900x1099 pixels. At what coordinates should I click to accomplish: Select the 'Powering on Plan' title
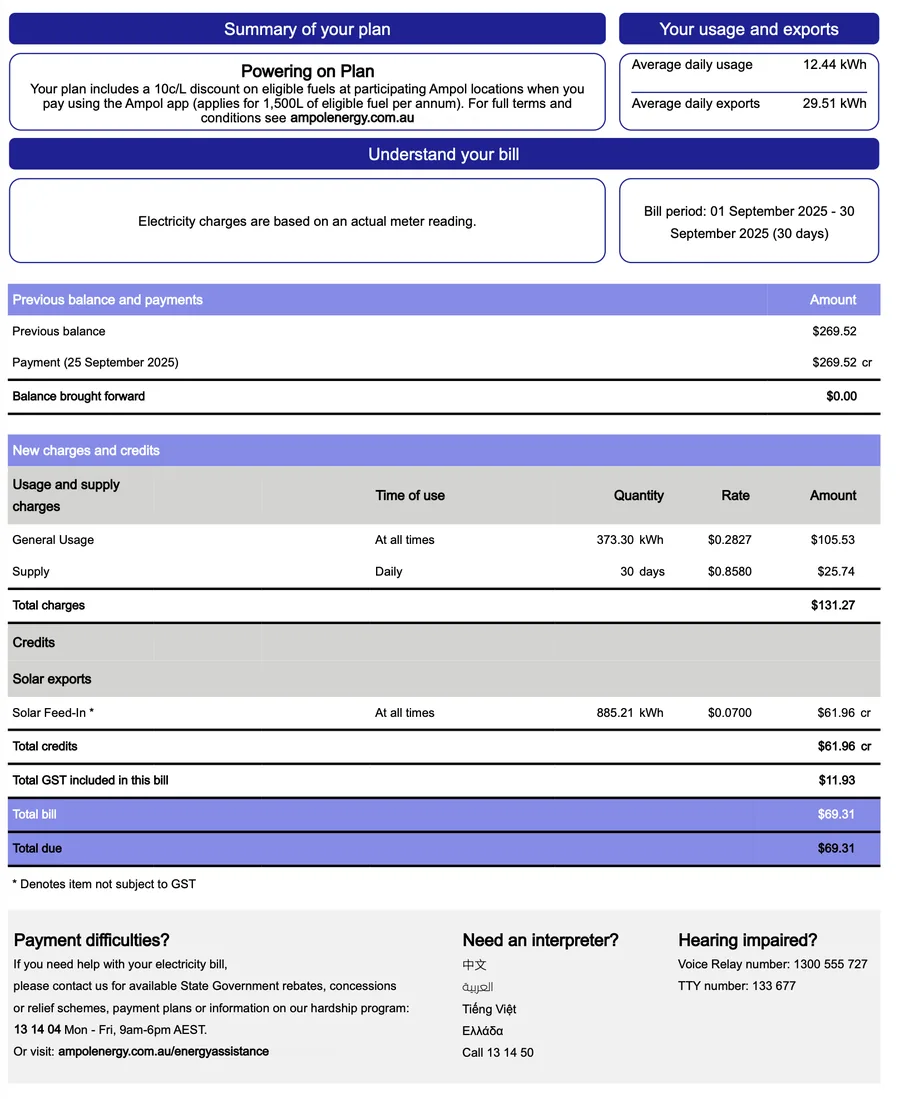[307, 71]
